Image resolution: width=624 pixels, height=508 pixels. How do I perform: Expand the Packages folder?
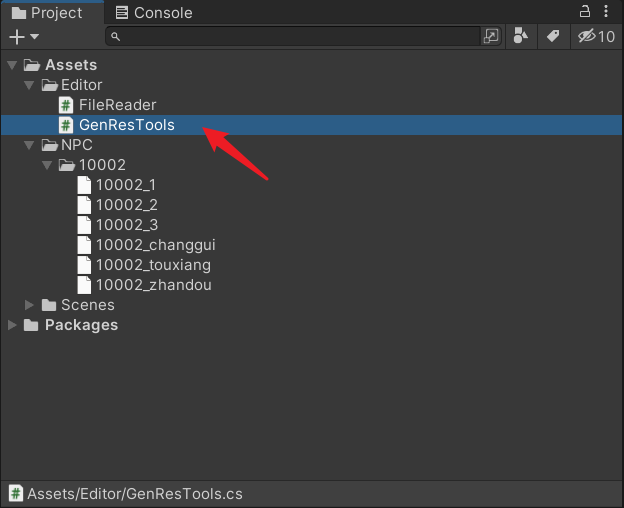coord(12,325)
